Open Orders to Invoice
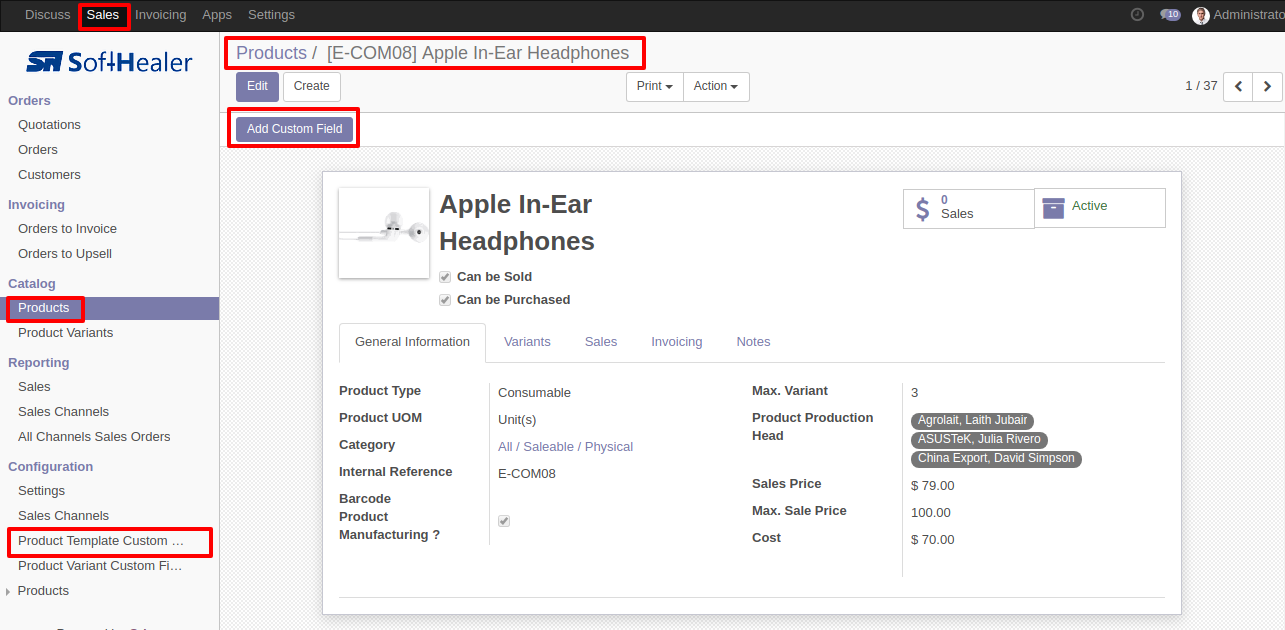 (67, 229)
